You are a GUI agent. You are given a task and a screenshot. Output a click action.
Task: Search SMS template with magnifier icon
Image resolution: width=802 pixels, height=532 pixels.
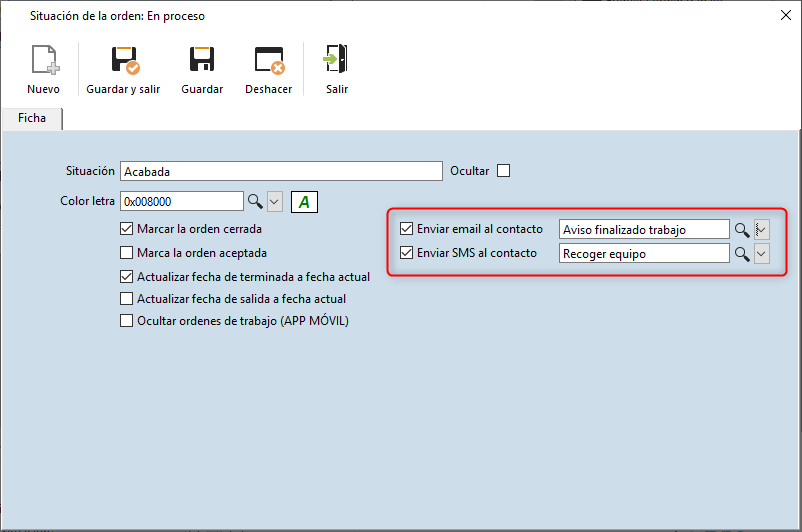pyautogui.click(x=742, y=254)
